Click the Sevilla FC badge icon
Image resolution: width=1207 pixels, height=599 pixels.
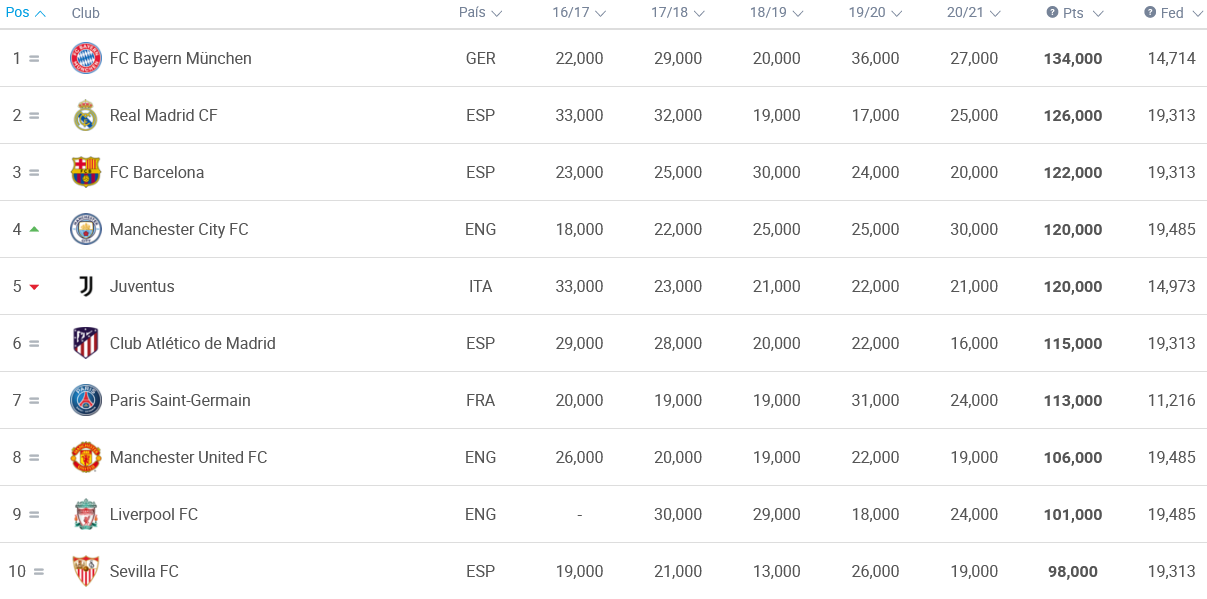(x=86, y=571)
